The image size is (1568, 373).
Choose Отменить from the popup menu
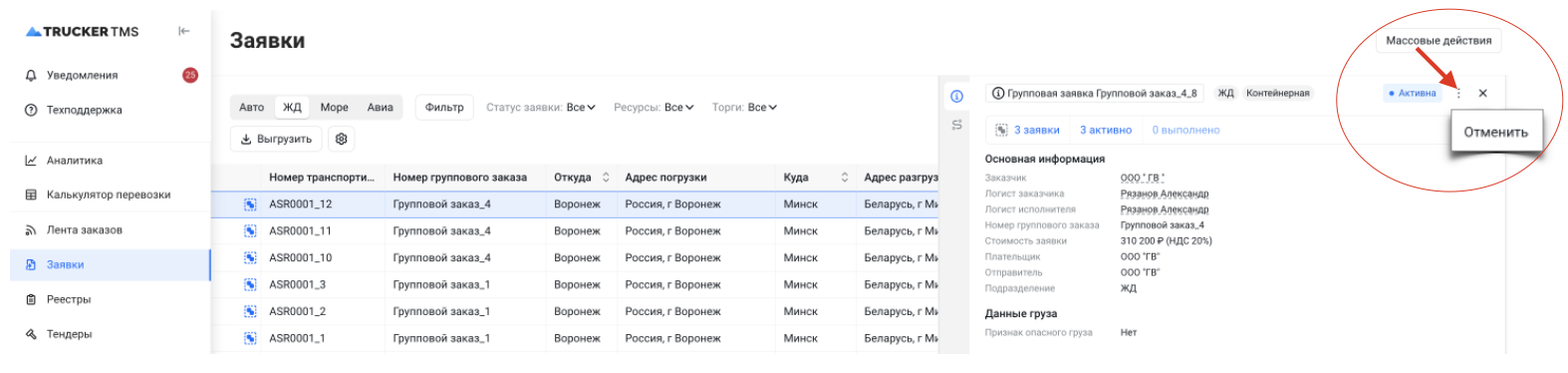pos(1495,133)
